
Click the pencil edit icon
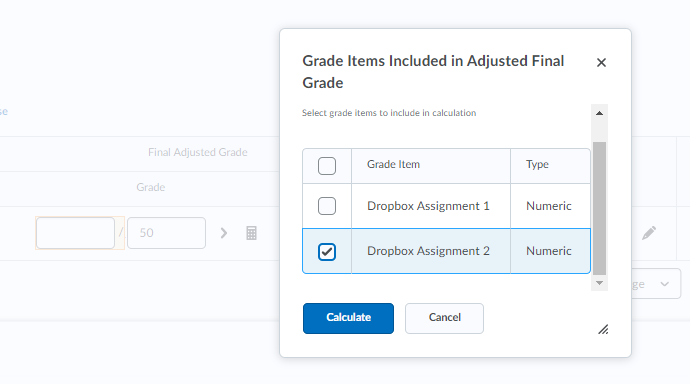point(649,233)
